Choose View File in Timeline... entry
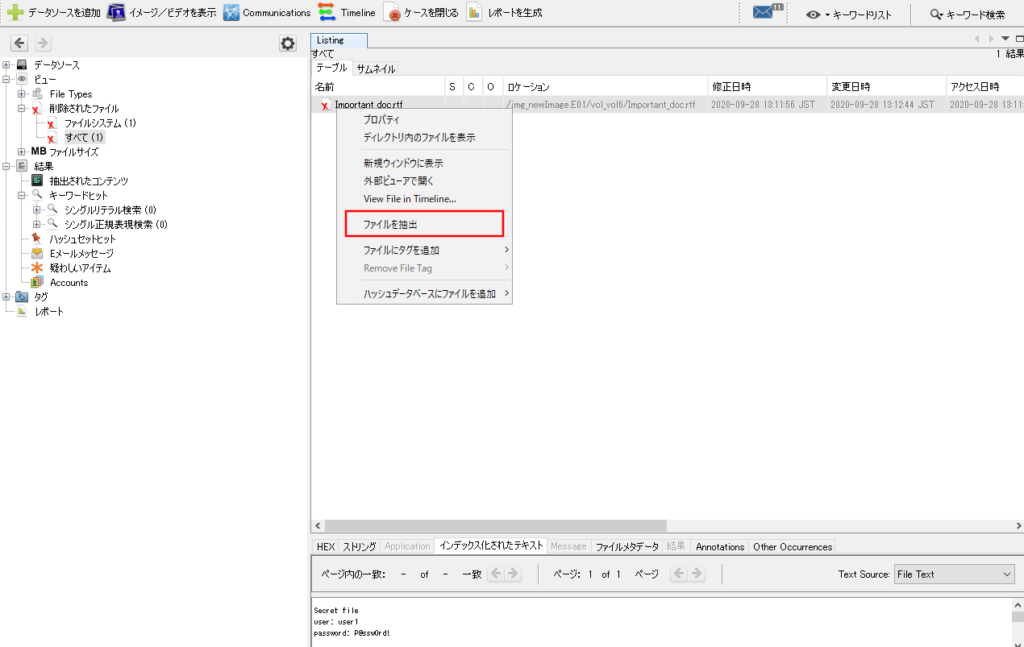The width and height of the screenshot is (1024, 647). 424,198
